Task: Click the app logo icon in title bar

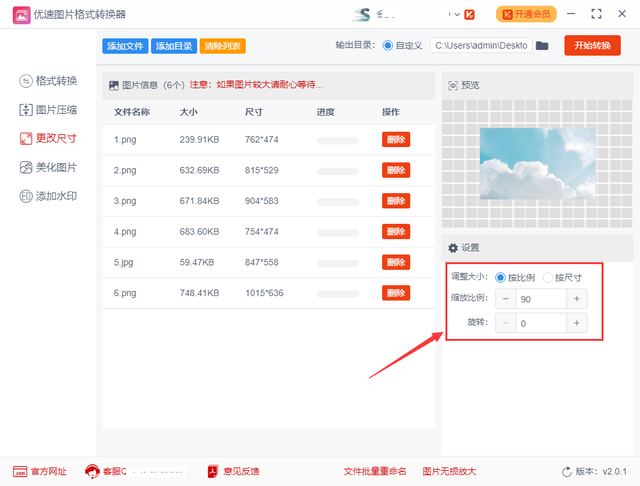Action: [21, 15]
